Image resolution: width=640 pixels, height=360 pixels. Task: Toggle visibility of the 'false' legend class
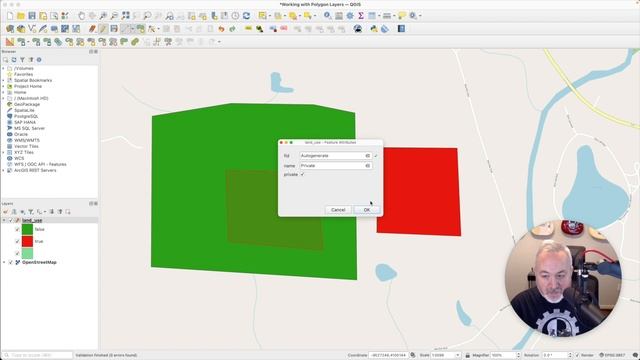coord(17,229)
